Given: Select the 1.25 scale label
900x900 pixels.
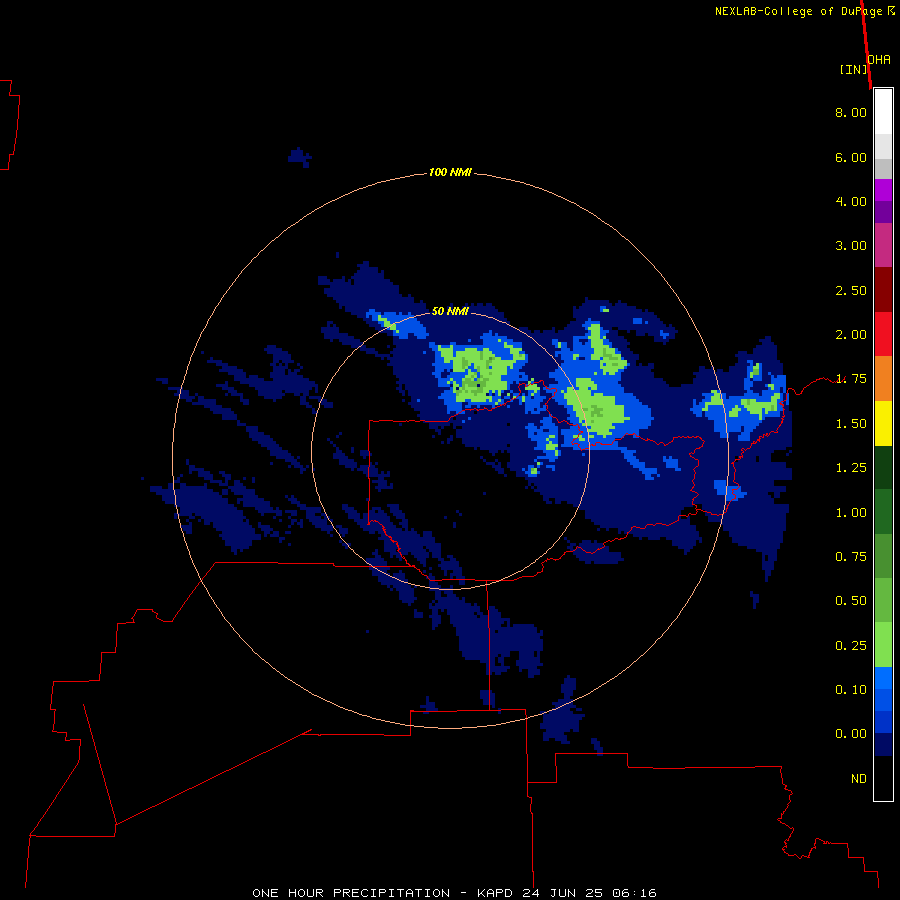Looking at the screenshot, I should click(x=851, y=468).
